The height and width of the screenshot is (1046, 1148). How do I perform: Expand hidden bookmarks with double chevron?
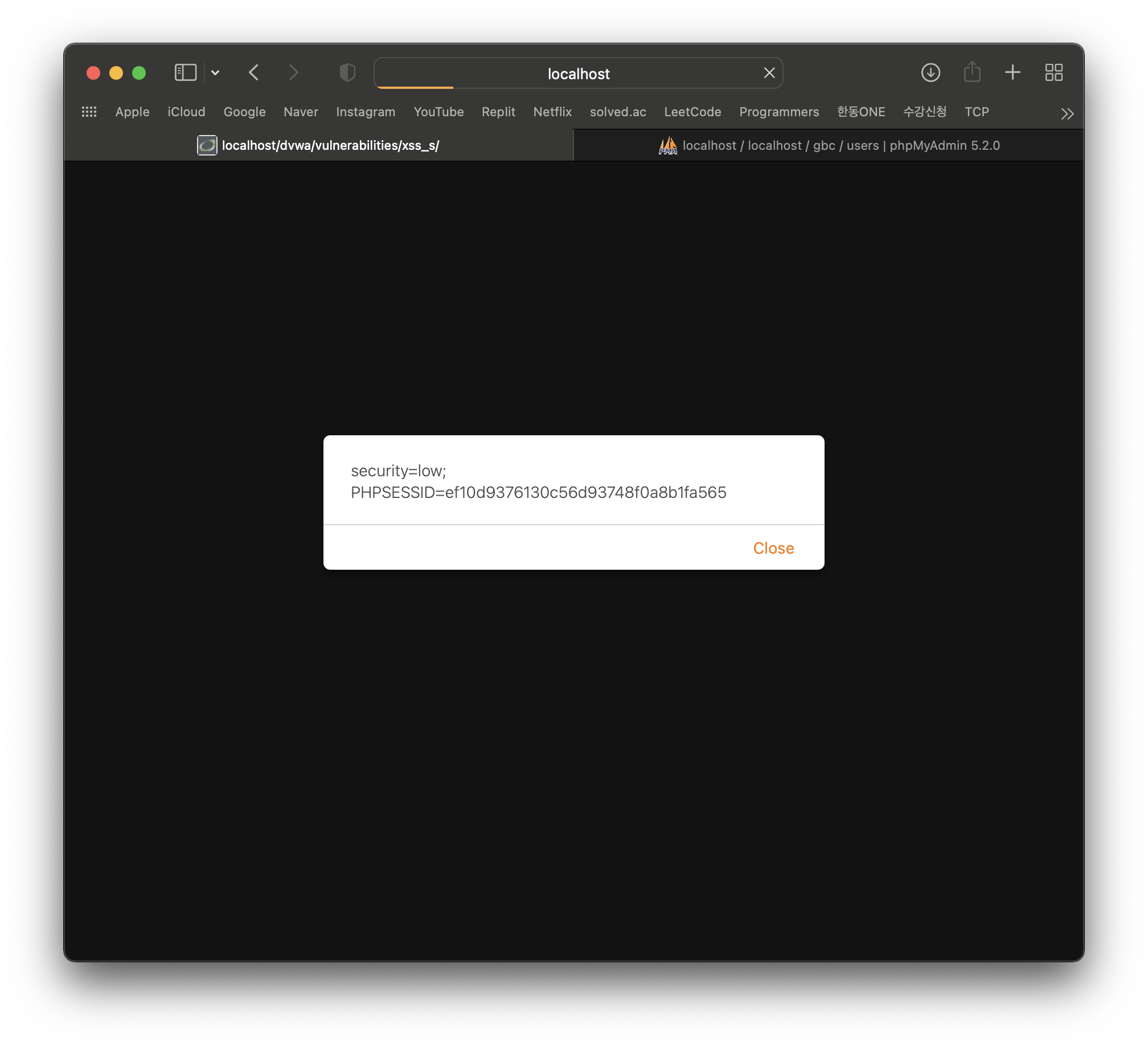tap(1067, 113)
